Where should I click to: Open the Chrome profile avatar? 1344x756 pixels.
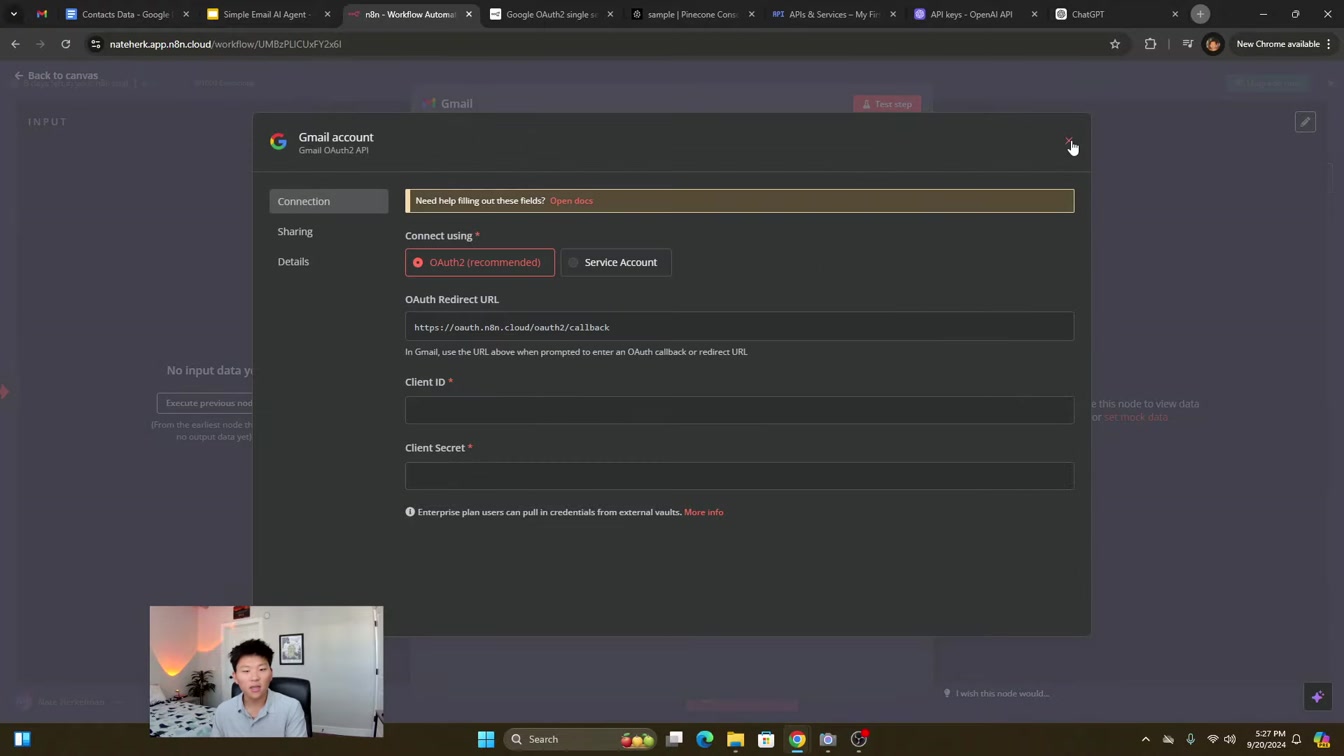[1213, 44]
